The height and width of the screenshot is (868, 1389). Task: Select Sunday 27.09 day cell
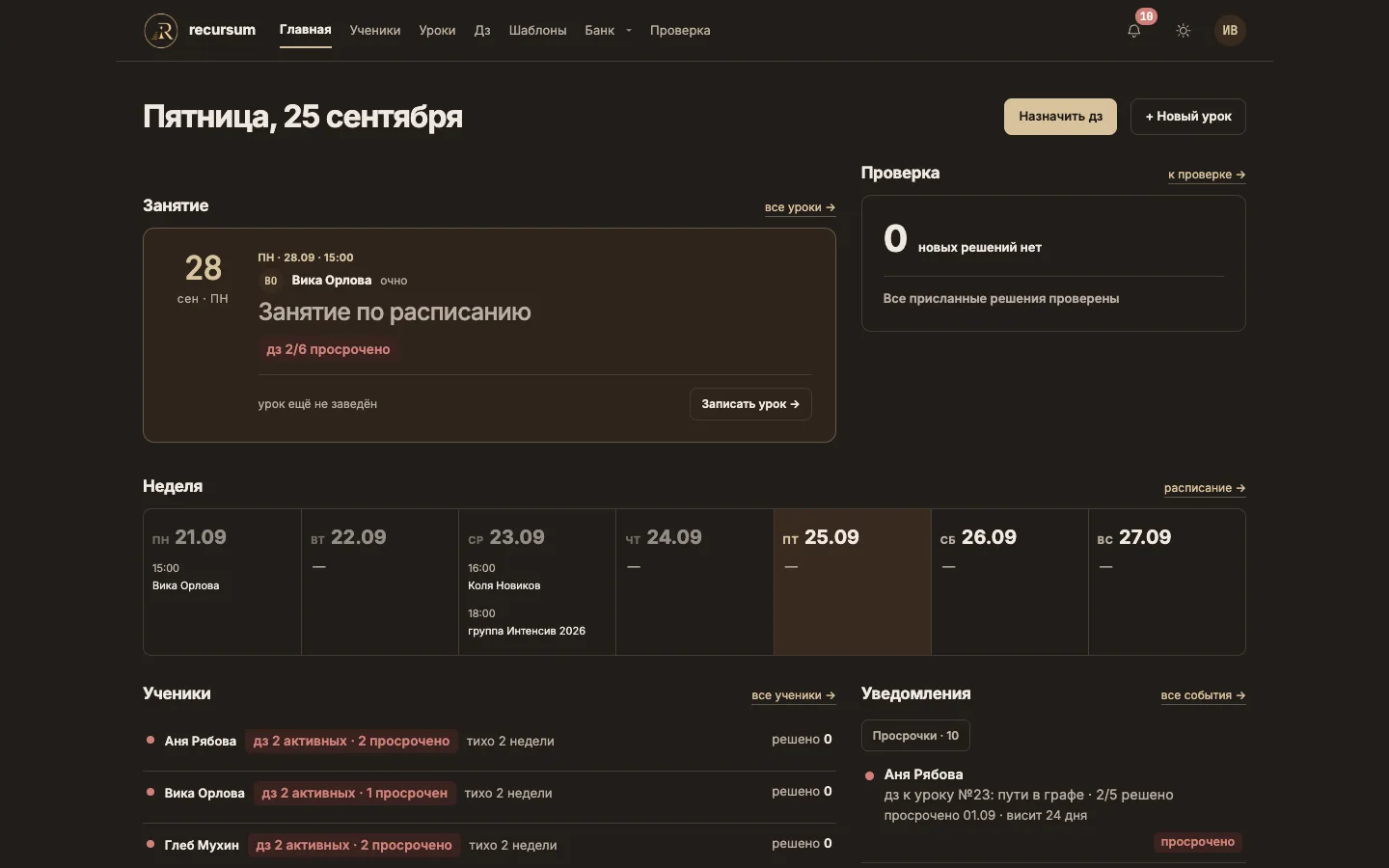[x=1167, y=583]
